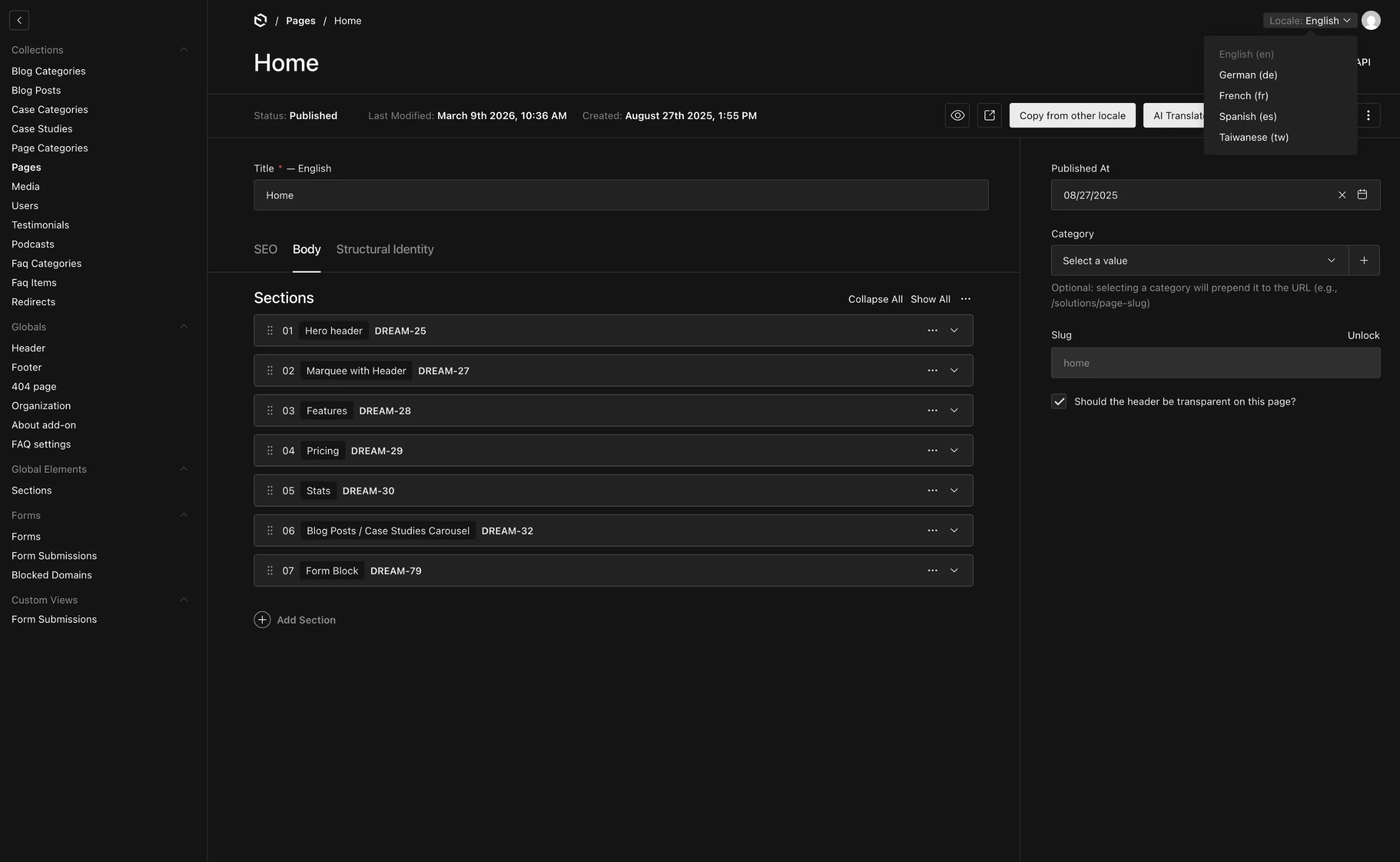The image size is (1400, 862).
Task: Open the Structural Identity tab
Action: [x=385, y=249]
